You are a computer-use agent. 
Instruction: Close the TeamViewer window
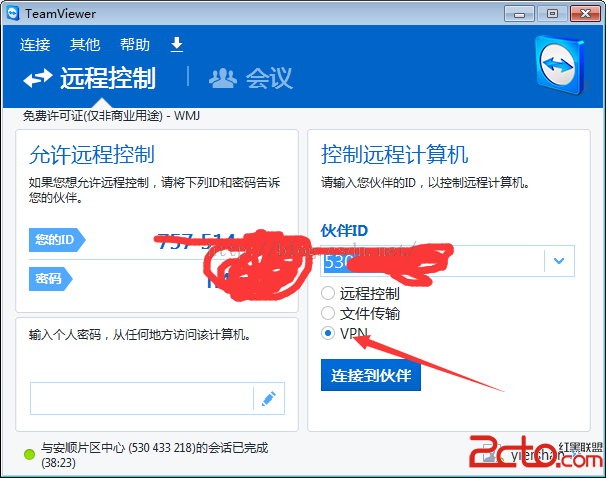[x=585, y=14]
